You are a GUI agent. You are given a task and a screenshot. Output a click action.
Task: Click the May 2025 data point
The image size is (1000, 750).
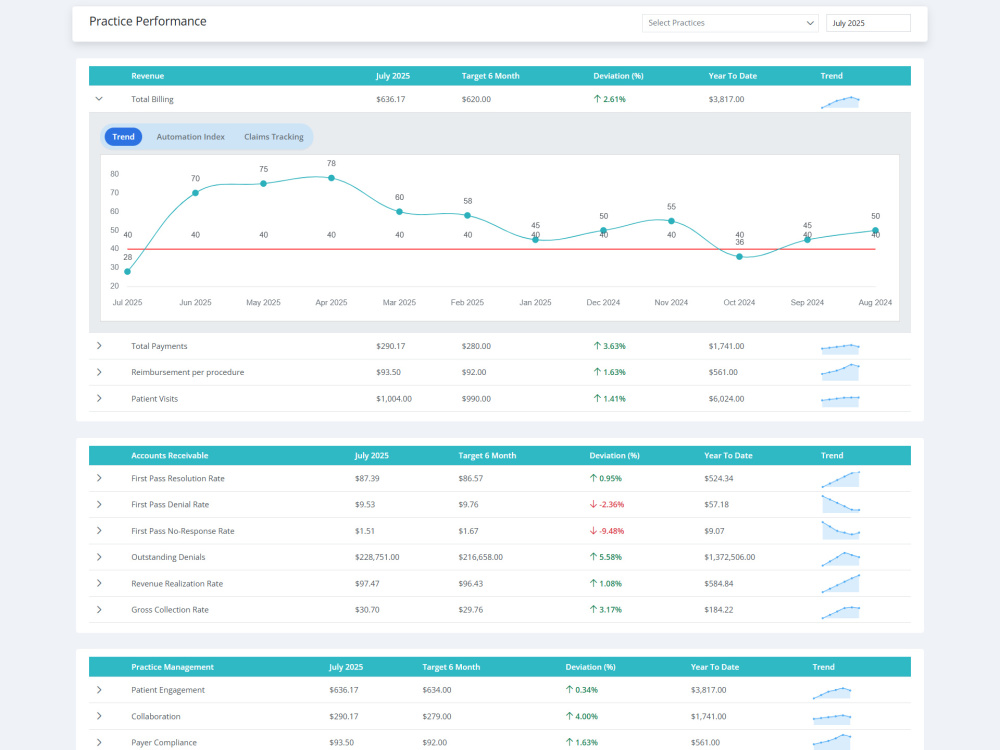pyautogui.click(x=263, y=184)
